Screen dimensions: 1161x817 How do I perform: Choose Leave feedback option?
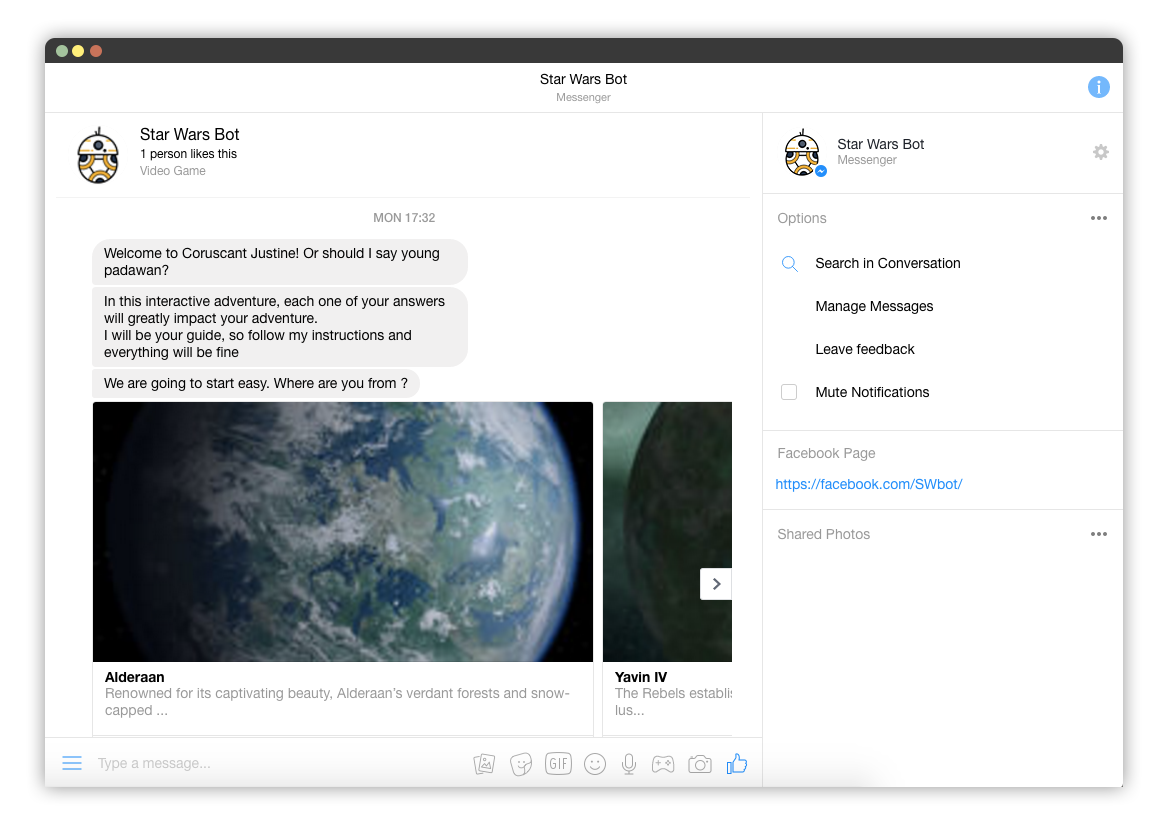(x=865, y=349)
